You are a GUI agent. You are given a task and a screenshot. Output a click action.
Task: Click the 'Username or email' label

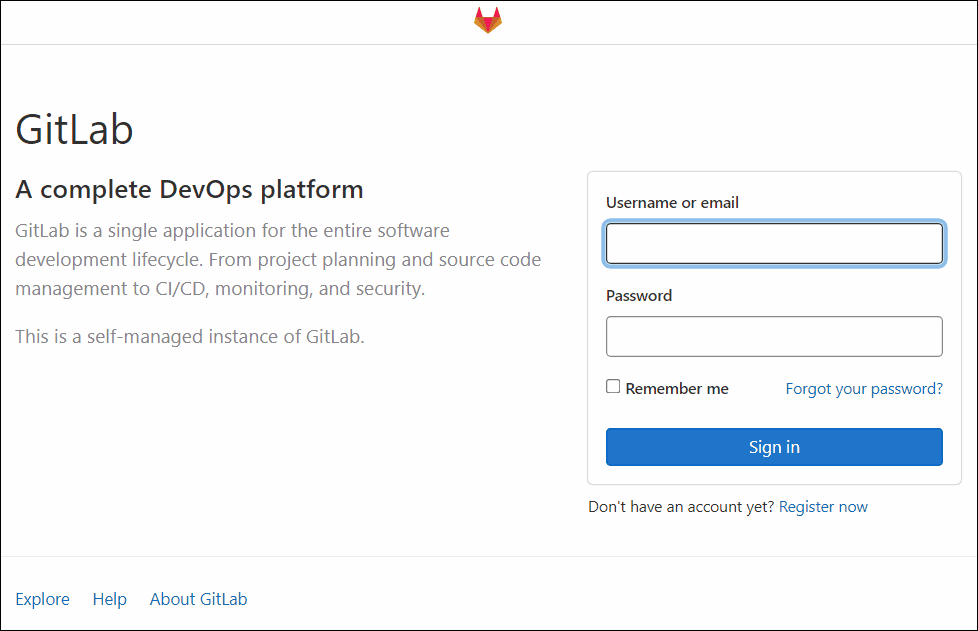point(672,203)
